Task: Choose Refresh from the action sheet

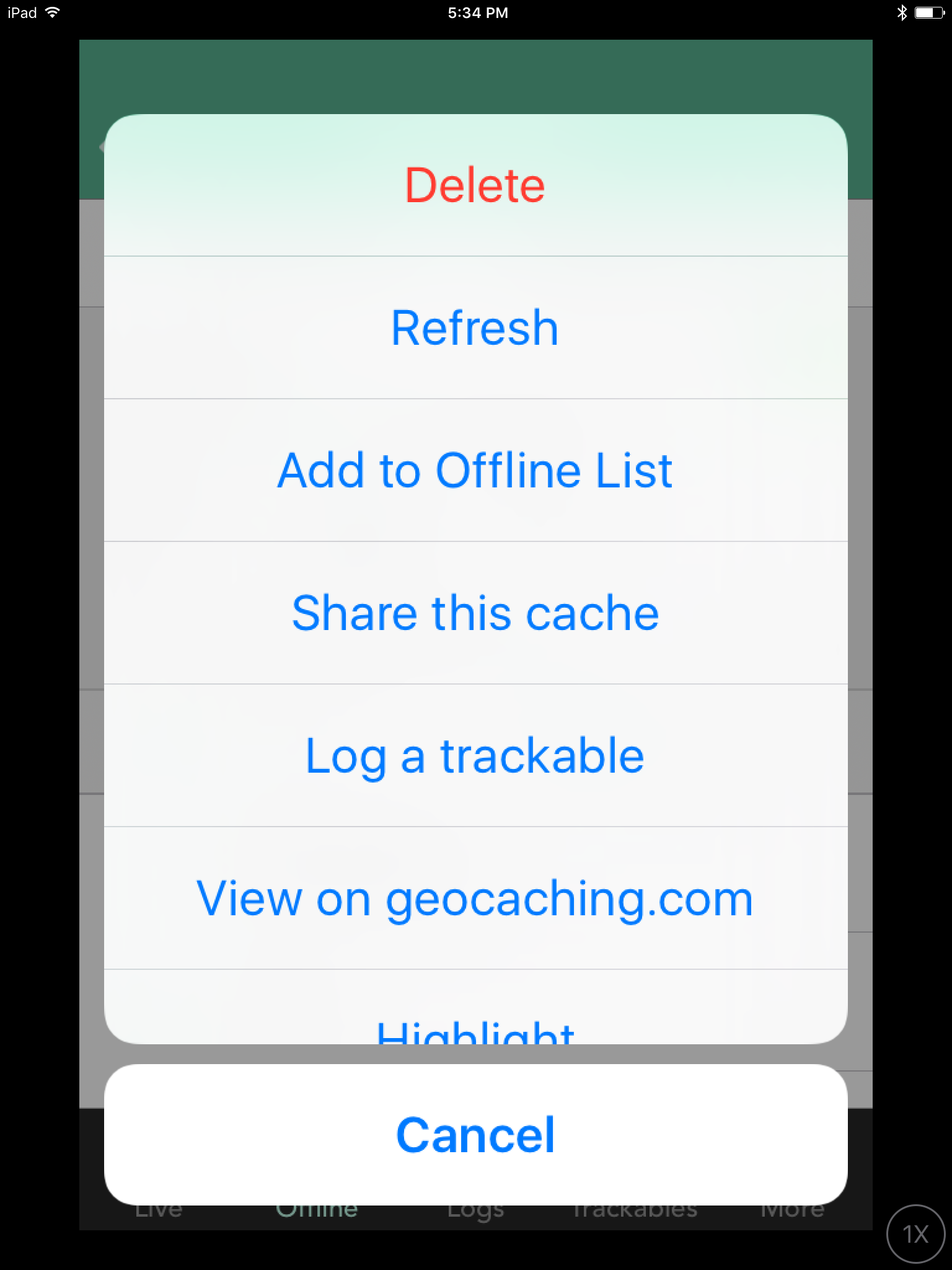Action: 475,327
